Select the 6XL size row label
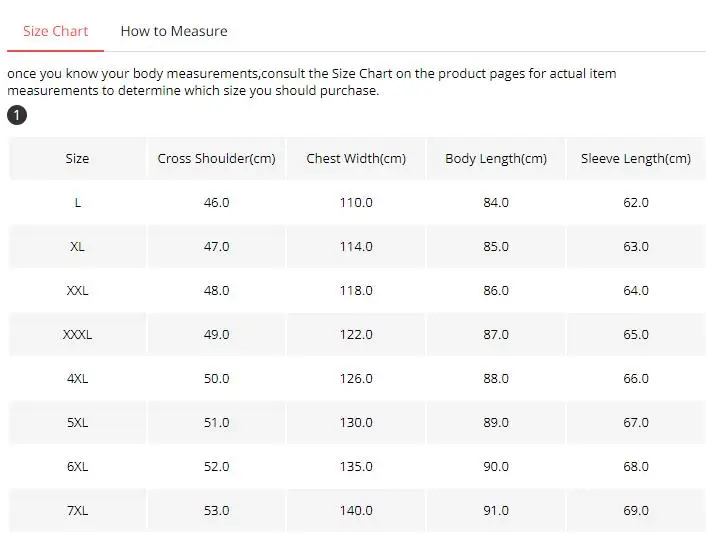The height and width of the screenshot is (537, 706). point(77,466)
